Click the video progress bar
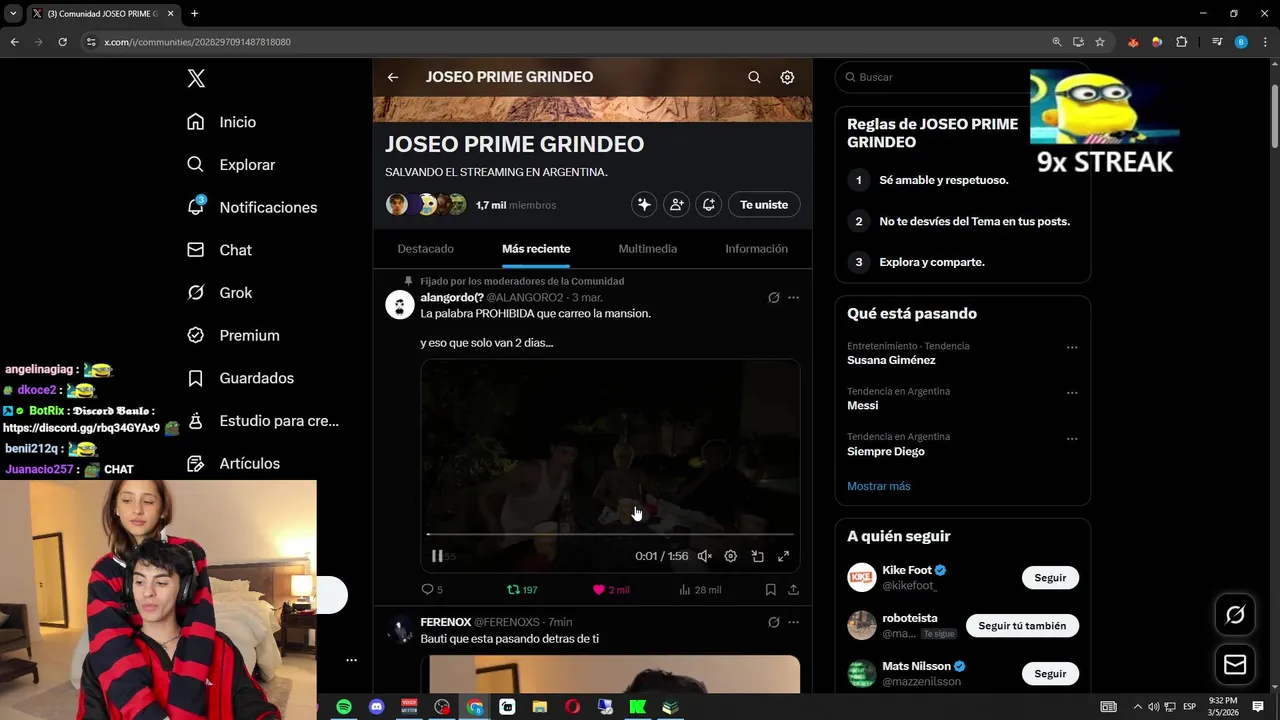 tap(610, 535)
